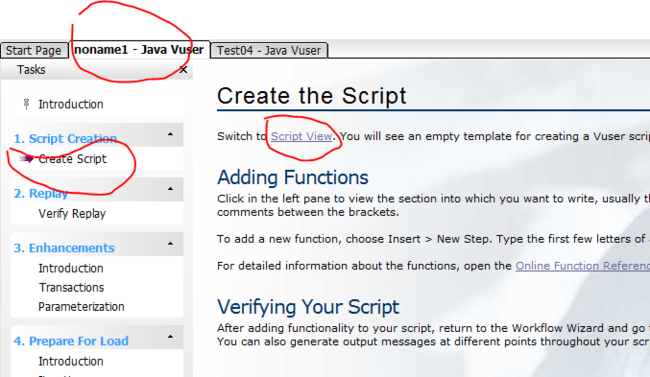Screen dimensions: 650x377
Task: Open the Test04 - Java Vuser tab
Action: tap(269, 51)
